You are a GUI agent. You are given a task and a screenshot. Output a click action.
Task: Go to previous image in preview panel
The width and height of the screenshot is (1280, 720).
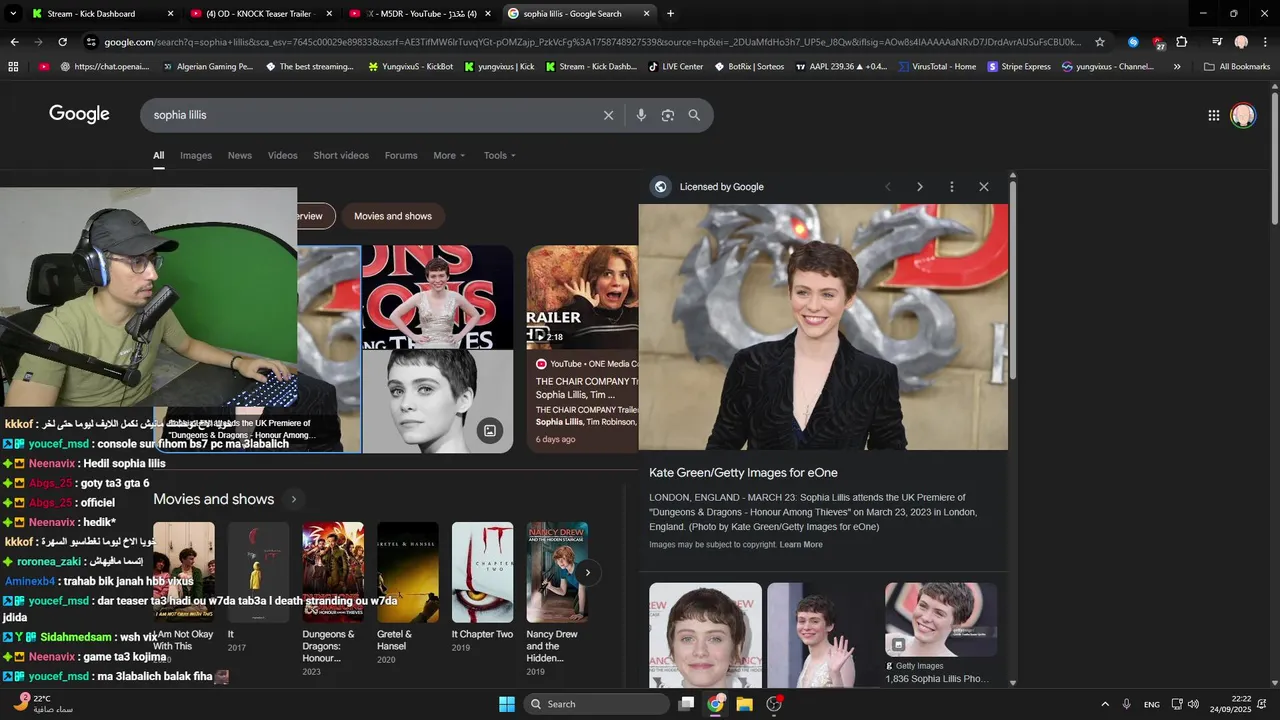coord(888,187)
